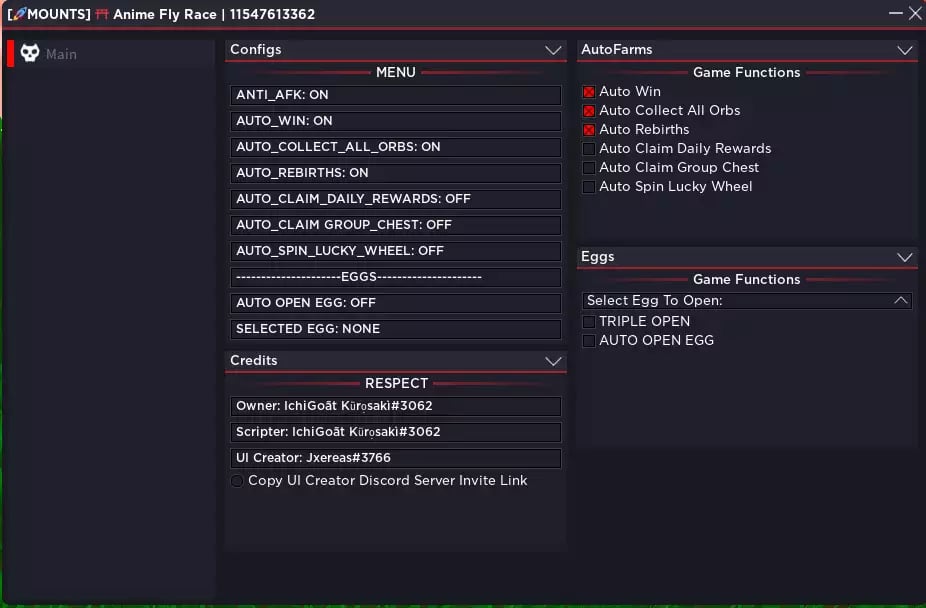Check Auto Spin Lucky Wheel

(589, 187)
